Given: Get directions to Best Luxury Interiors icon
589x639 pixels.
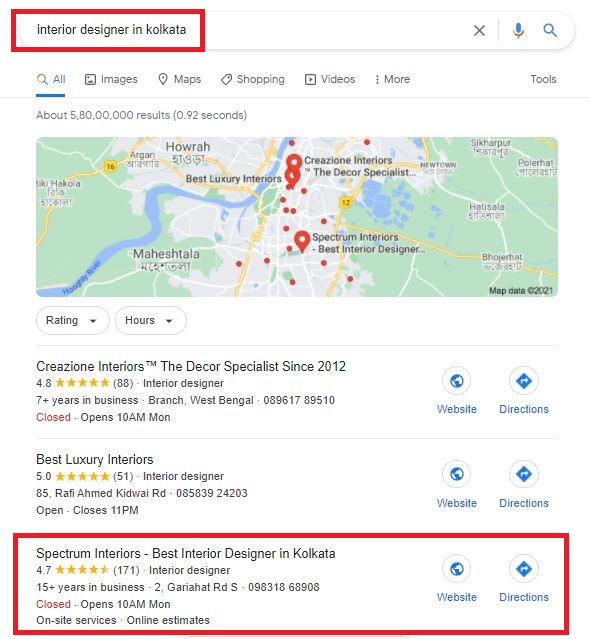Looking at the screenshot, I should pos(524,474).
